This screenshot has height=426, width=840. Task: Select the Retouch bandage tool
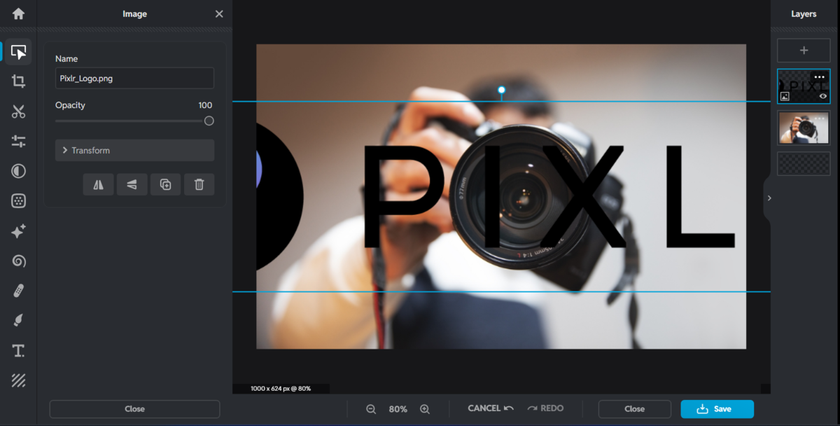click(x=18, y=290)
